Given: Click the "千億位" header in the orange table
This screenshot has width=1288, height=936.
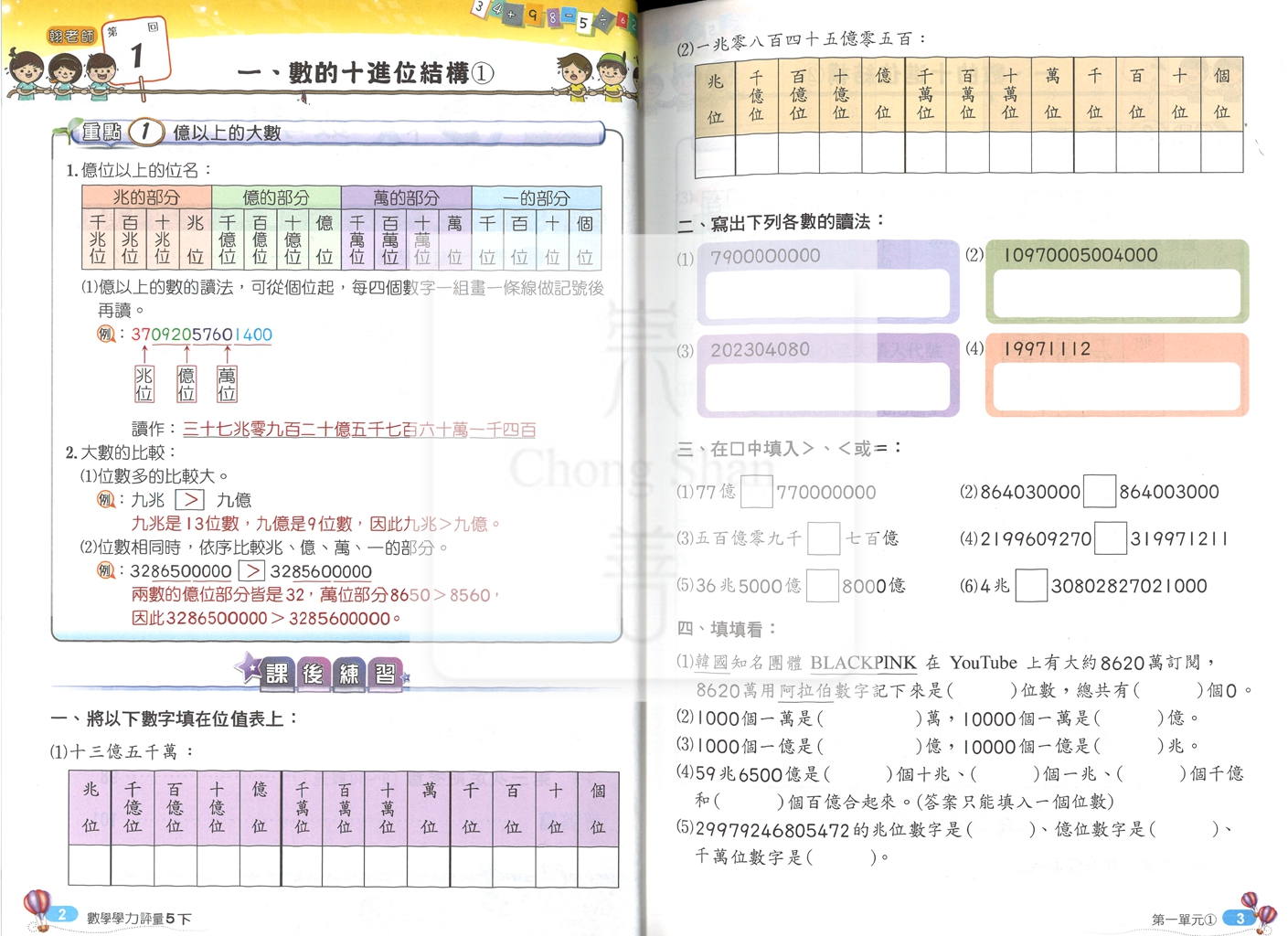Looking at the screenshot, I should tap(756, 96).
